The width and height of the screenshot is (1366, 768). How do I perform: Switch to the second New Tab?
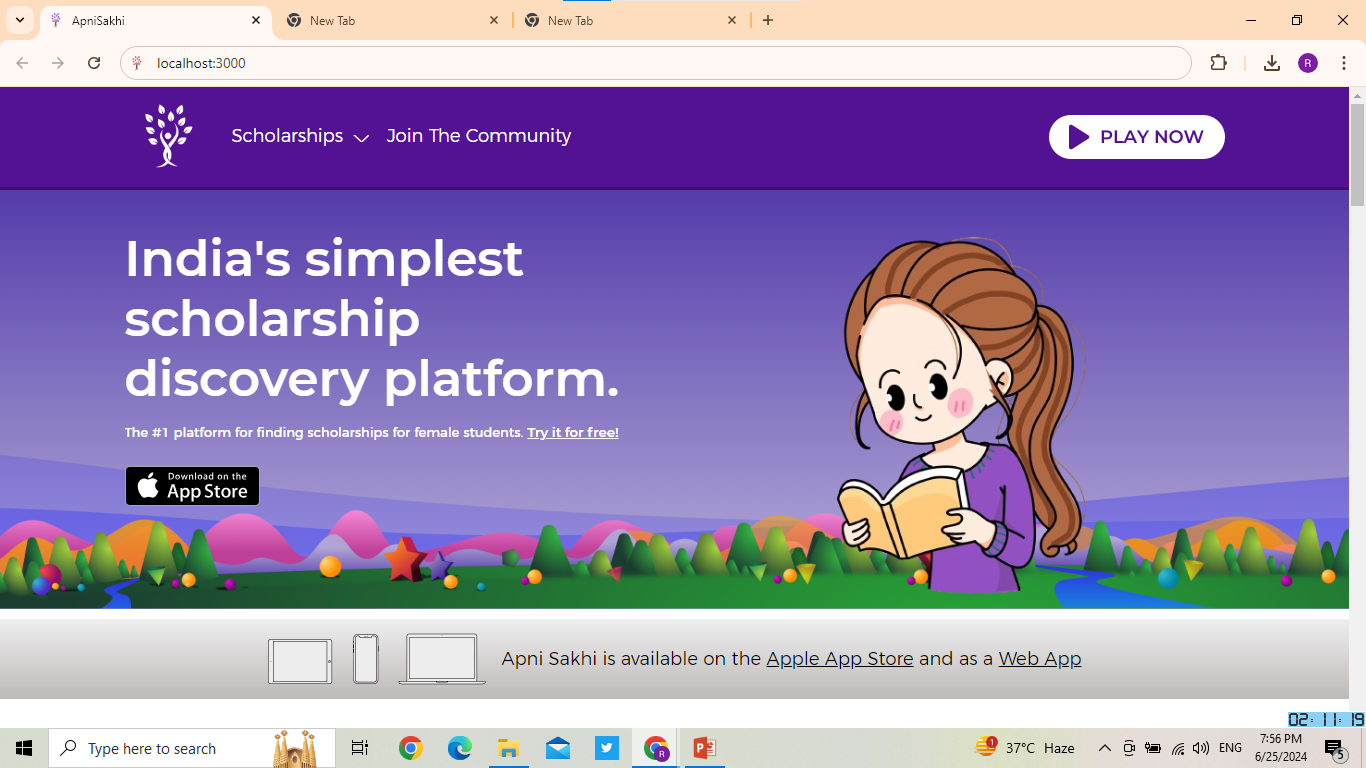point(394,20)
